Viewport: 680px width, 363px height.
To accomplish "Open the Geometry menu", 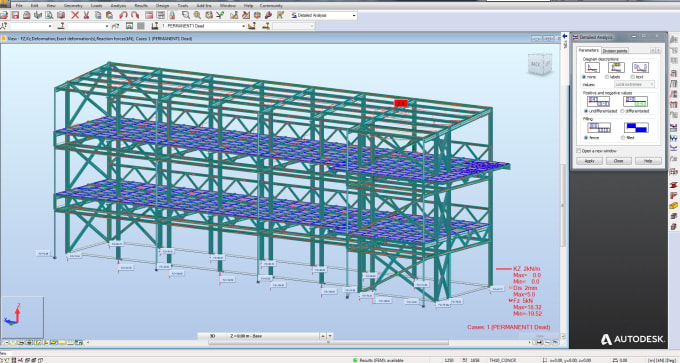I will [73, 6].
